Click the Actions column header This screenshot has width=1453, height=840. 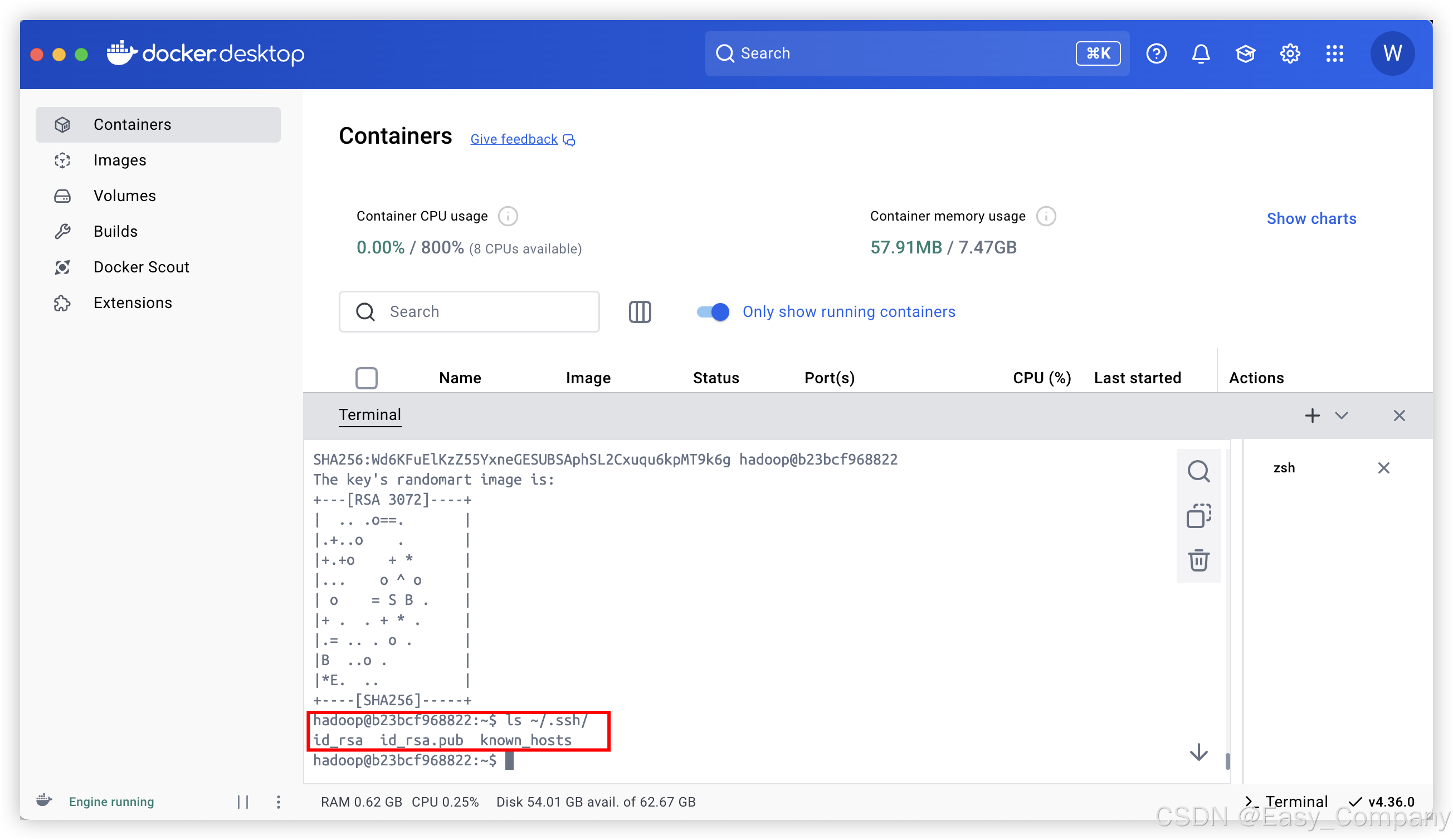coord(1256,378)
